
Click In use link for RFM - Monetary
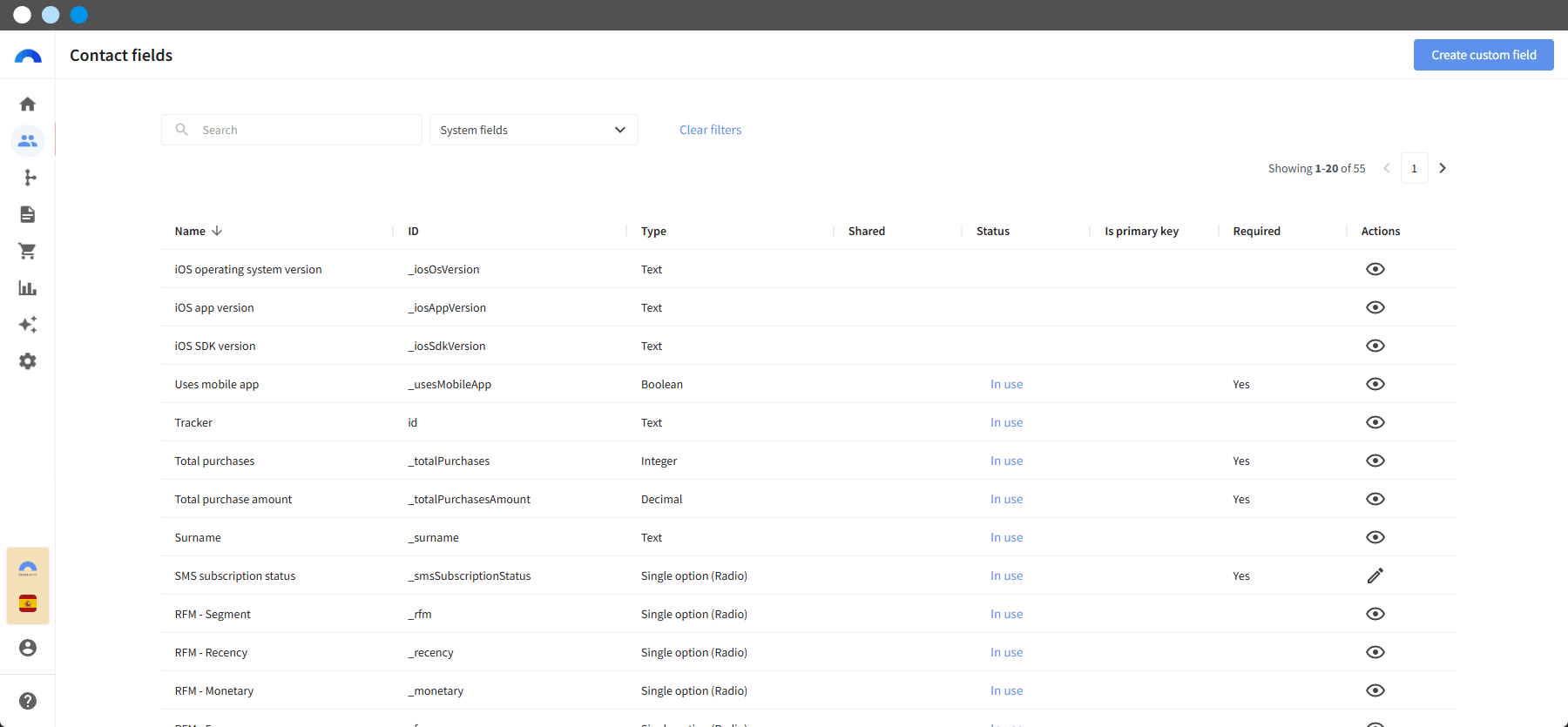click(x=1006, y=690)
